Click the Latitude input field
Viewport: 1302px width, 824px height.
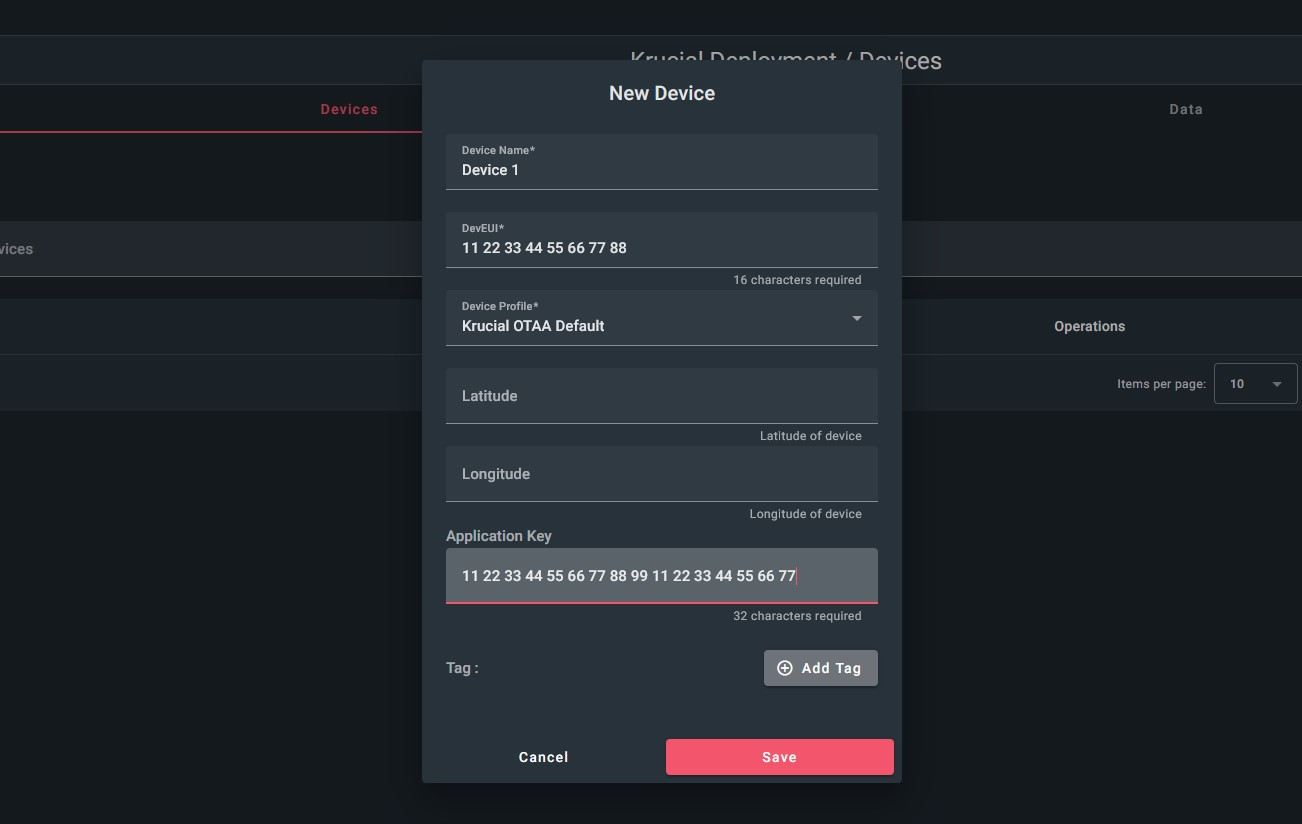[x=662, y=396]
